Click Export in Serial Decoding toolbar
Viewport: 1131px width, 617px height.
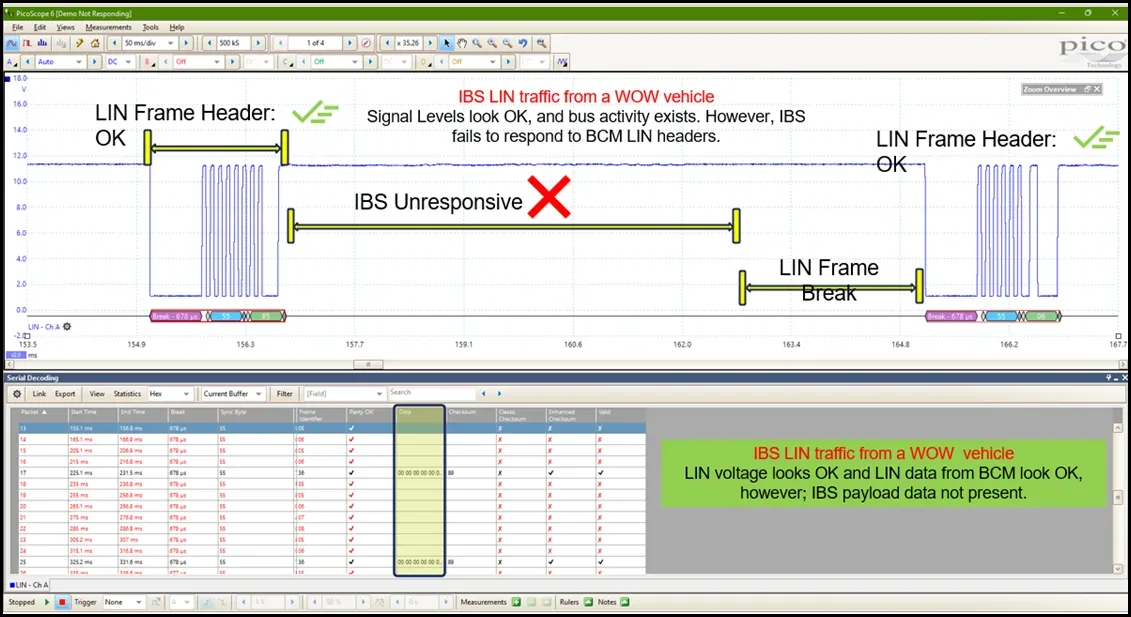click(x=65, y=394)
